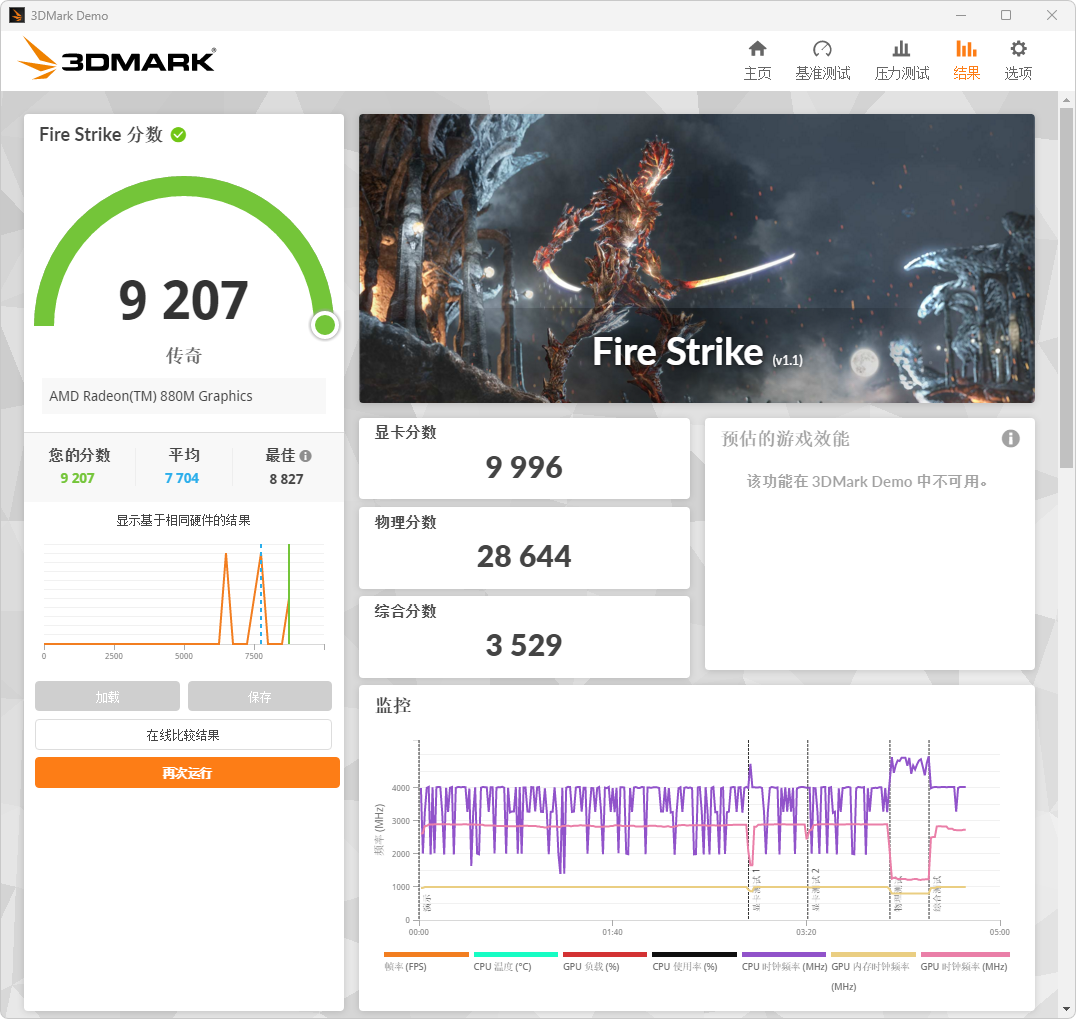Click info icon beside 最佳 score
Screen dimensions: 1076x1019
(x=306, y=456)
